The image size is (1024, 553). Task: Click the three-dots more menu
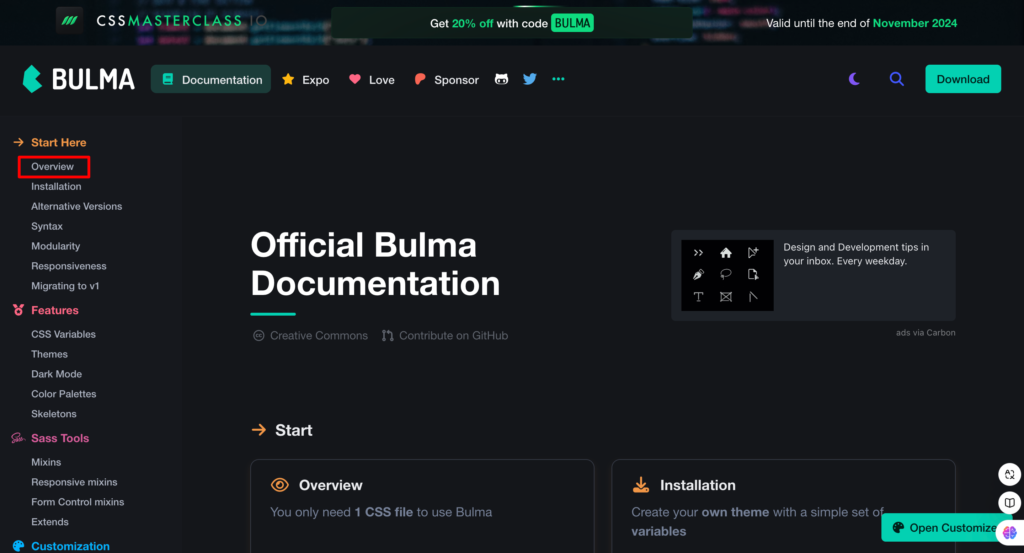coord(558,79)
